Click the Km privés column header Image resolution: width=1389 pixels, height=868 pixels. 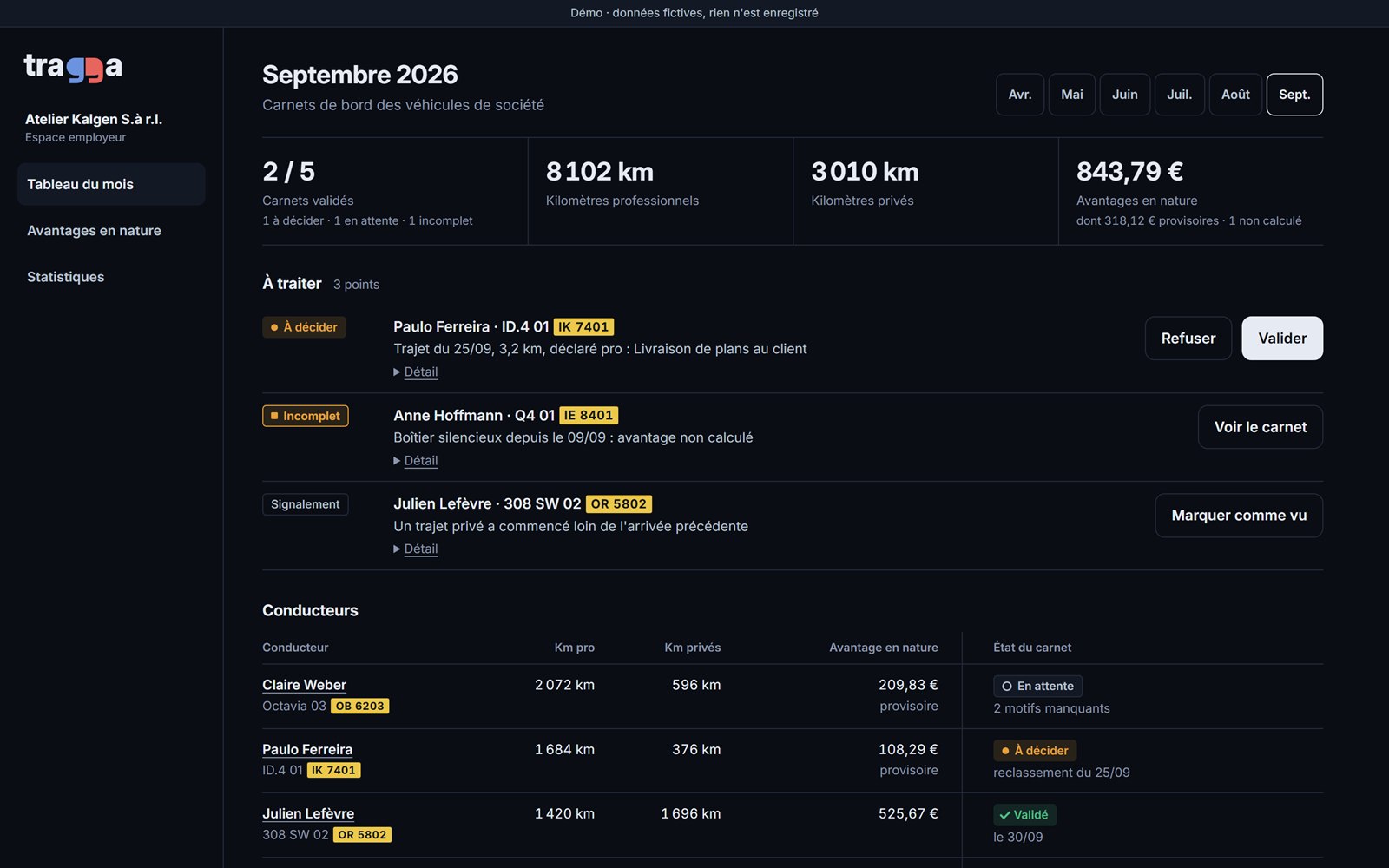pos(693,648)
